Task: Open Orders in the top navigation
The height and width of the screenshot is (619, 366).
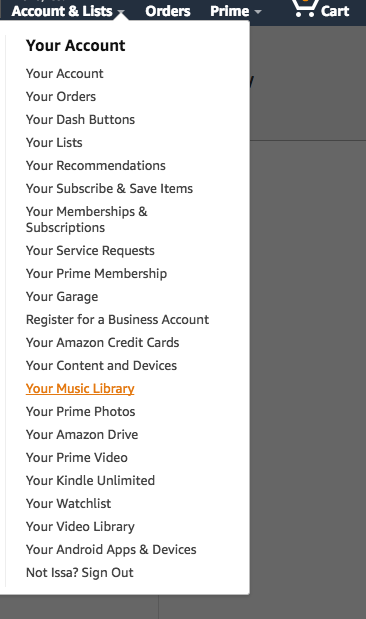Action: pyautogui.click(x=168, y=11)
